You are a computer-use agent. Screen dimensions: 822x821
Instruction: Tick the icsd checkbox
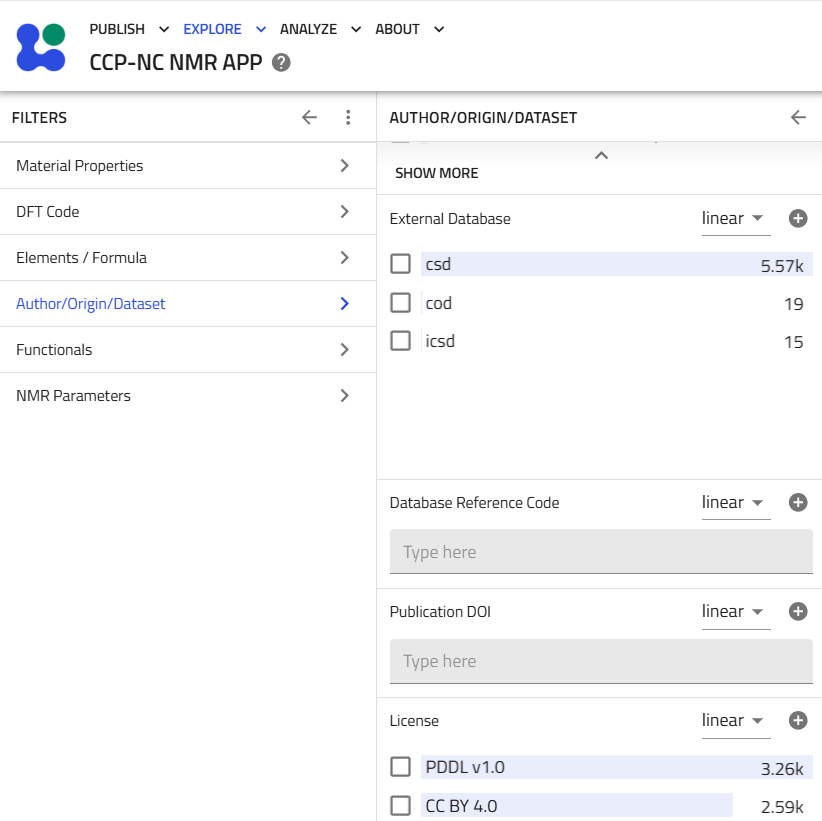click(401, 341)
